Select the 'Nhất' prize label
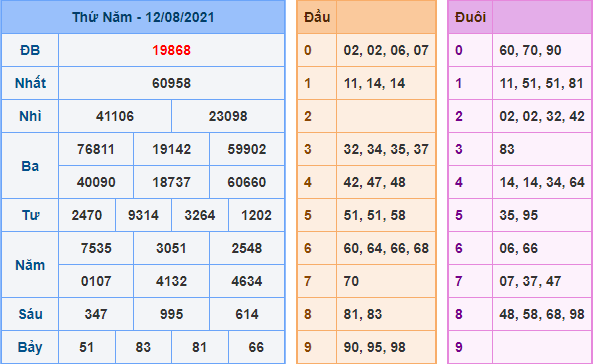 [30, 83]
